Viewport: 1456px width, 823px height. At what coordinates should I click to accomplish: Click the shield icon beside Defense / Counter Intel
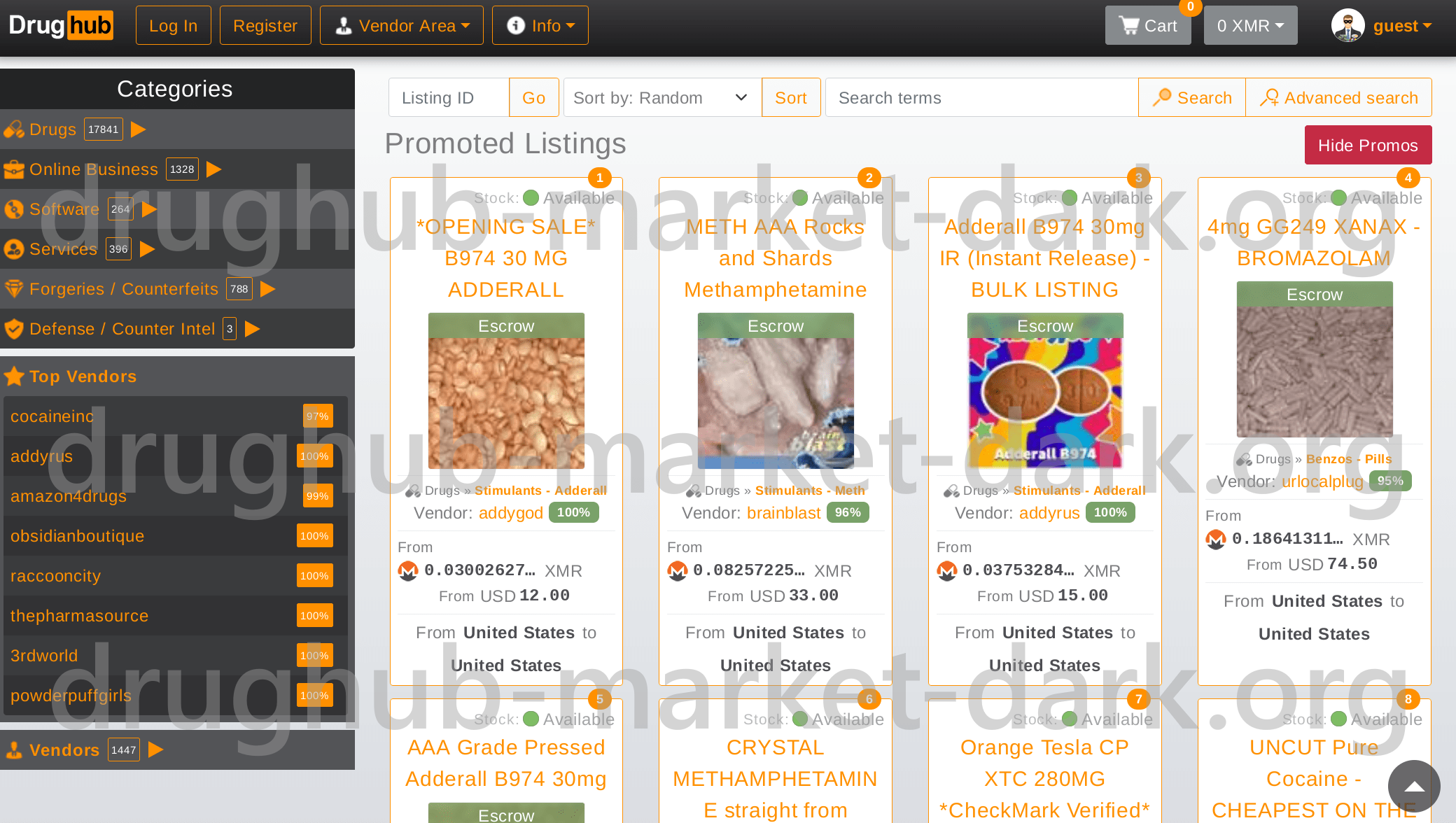coord(14,329)
